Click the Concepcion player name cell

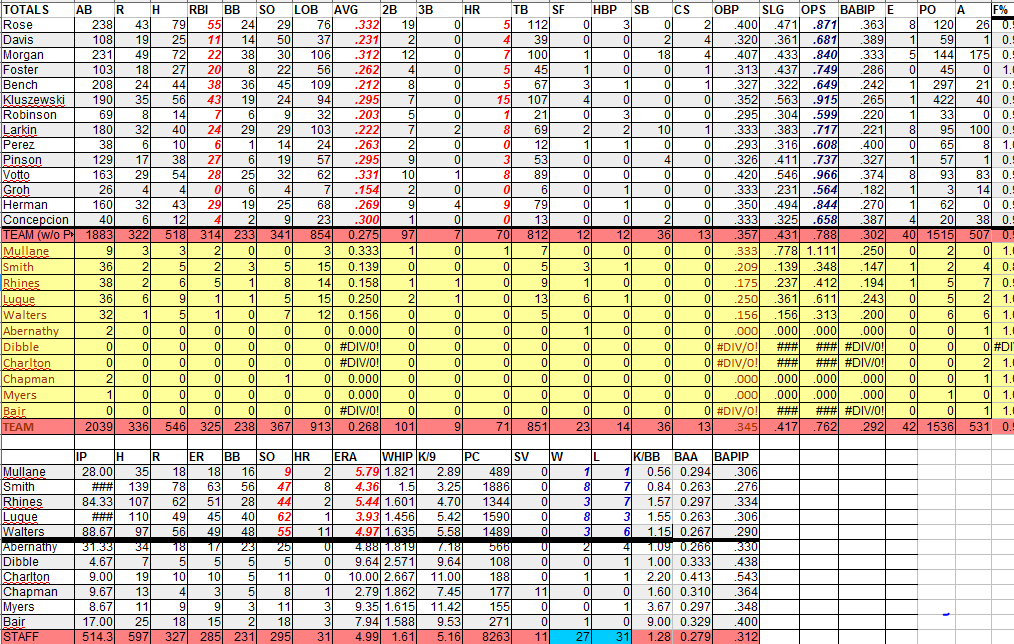36,220
